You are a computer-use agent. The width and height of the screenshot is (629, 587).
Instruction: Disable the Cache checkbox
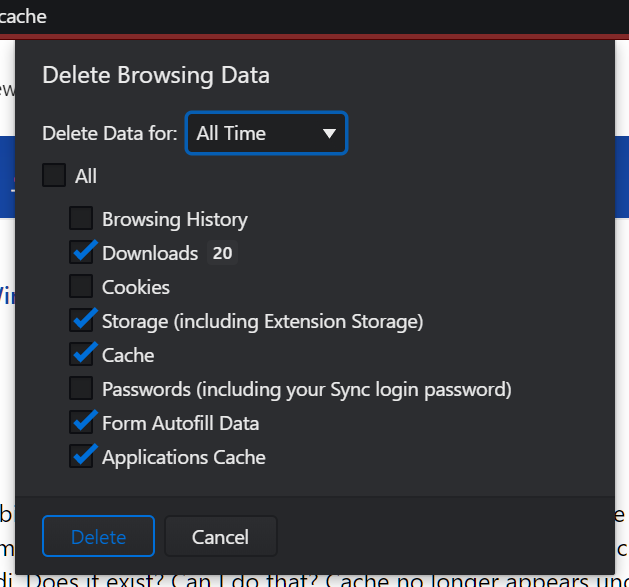(x=81, y=354)
